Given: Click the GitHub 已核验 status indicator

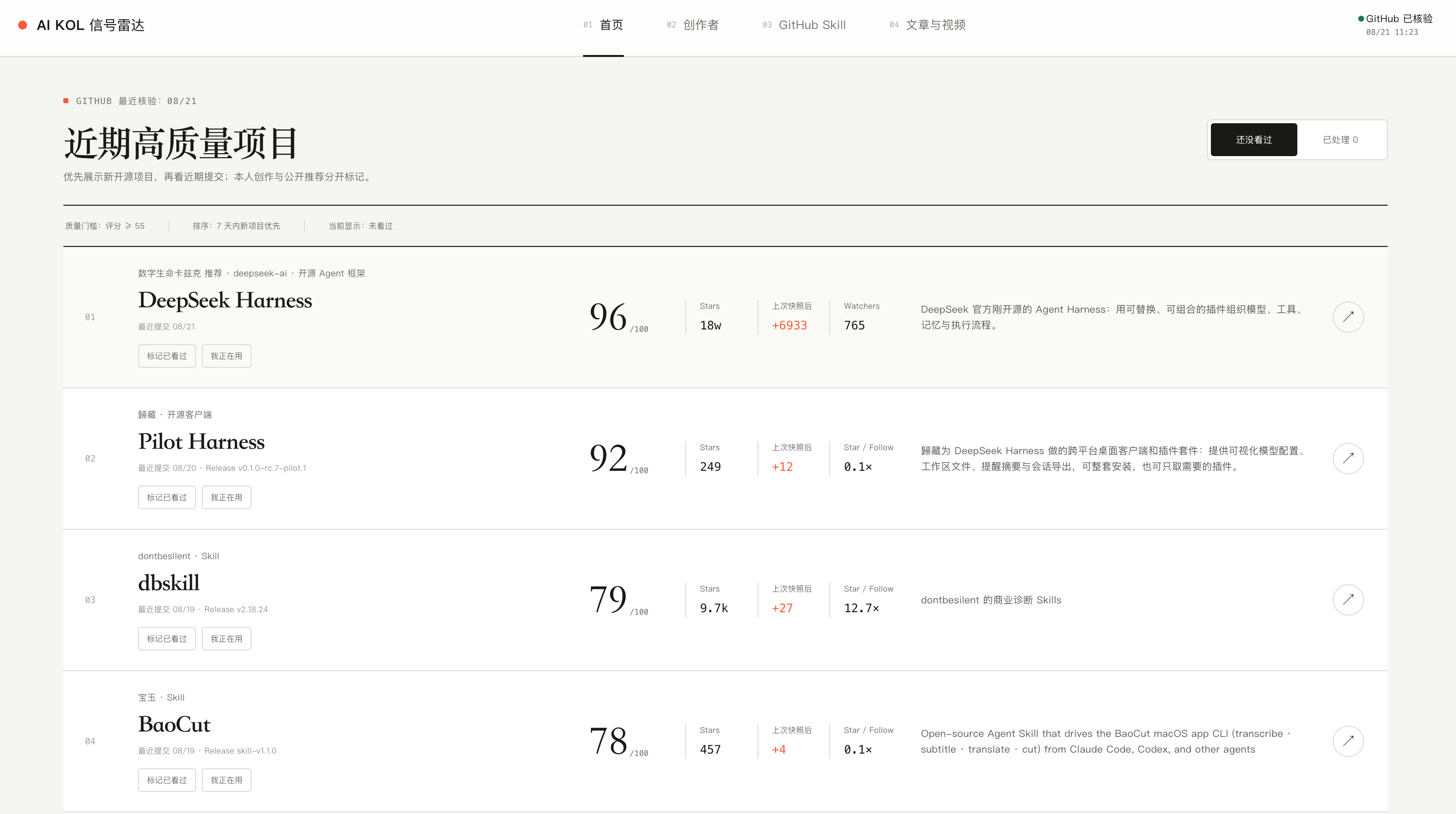Looking at the screenshot, I should tap(1396, 19).
